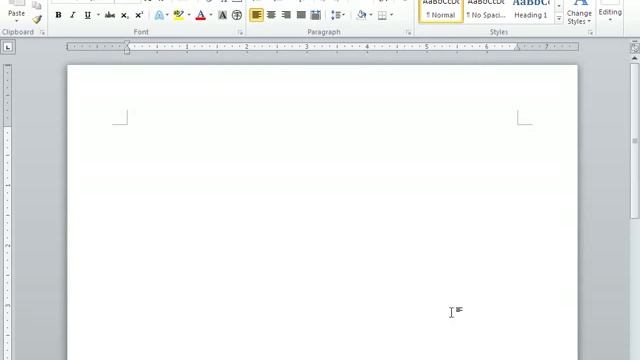Click the vertical scrollbar thumb
The image size is (640, 360).
635,141
